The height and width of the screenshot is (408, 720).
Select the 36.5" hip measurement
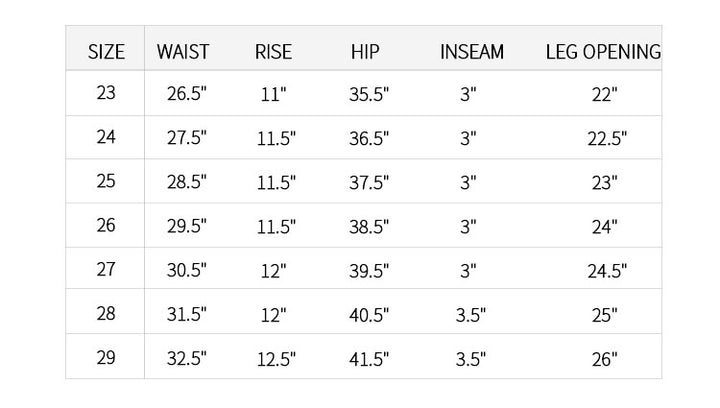tap(369, 139)
